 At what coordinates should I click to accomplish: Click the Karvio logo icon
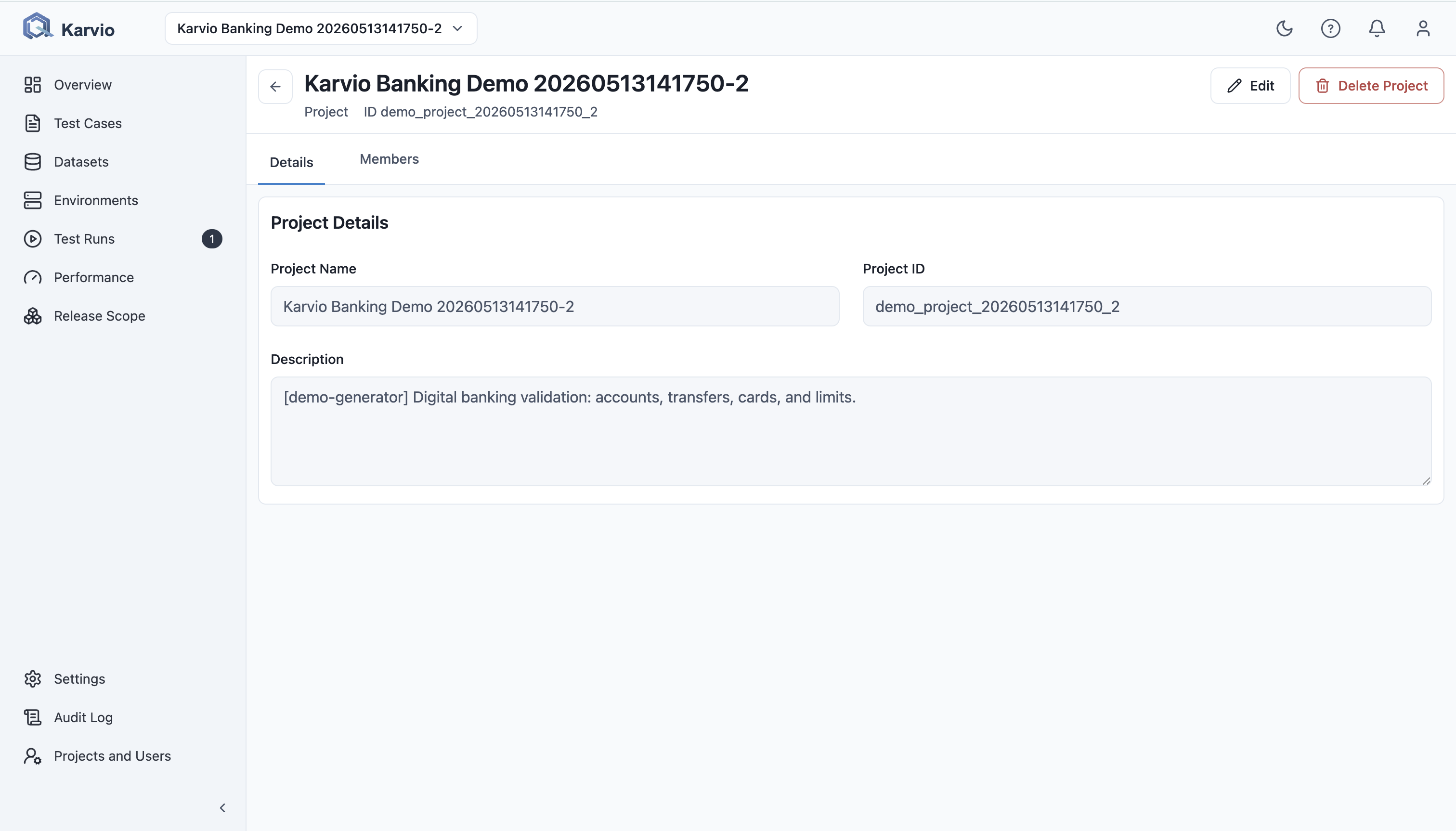38,27
